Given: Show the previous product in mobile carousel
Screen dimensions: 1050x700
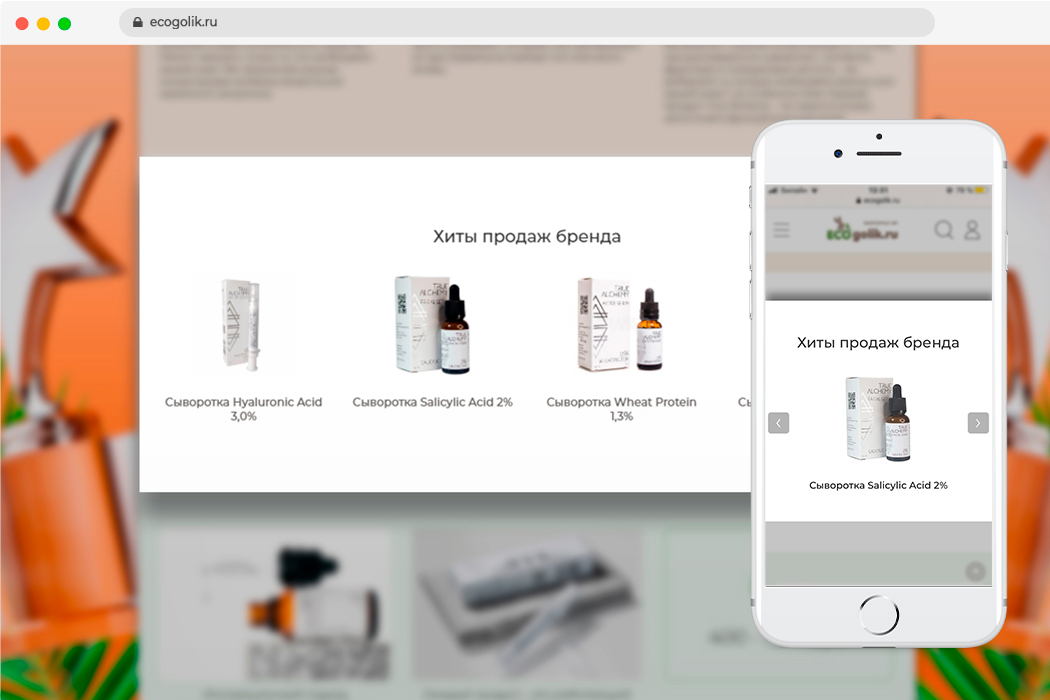Looking at the screenshot, I should [779, 423].
